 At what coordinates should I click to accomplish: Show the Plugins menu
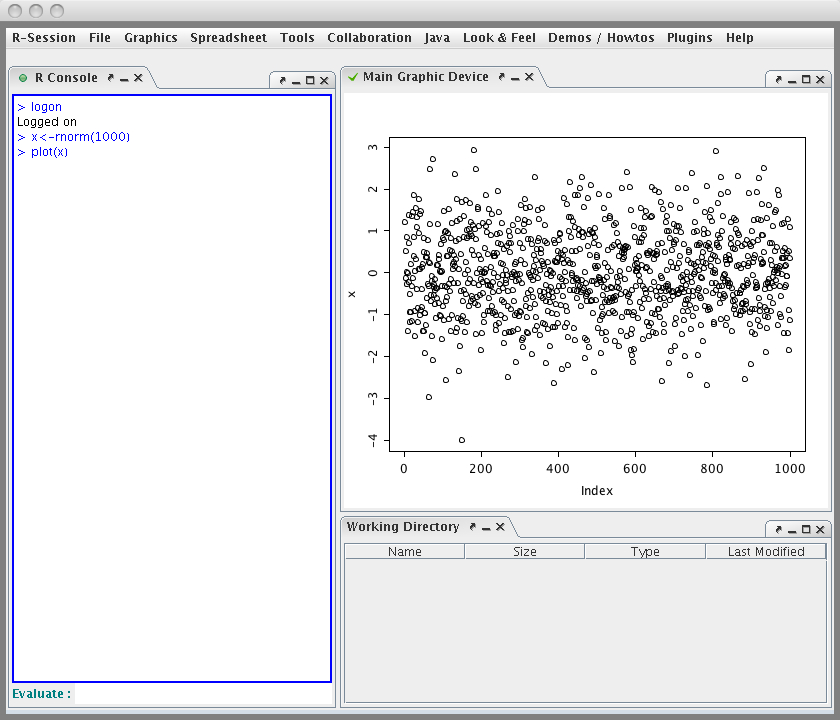(x=689, y=38)
